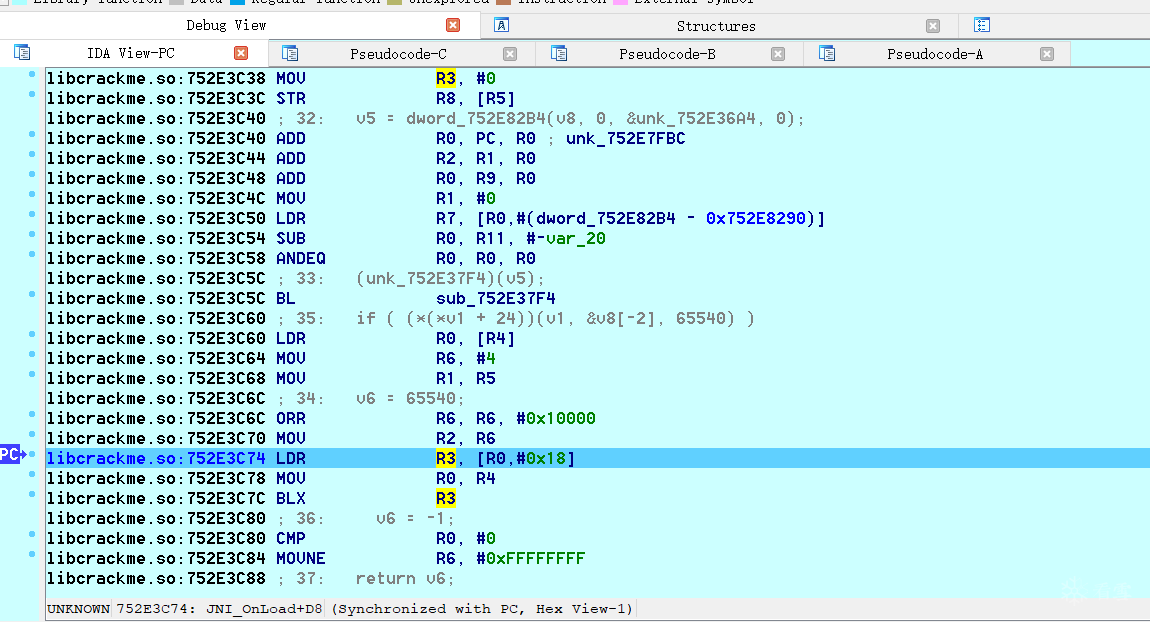This screenshot has height=622, width=1150.
Task: Click dword_752E82B4 in LDR R7 operand
Action: point(606,219)
